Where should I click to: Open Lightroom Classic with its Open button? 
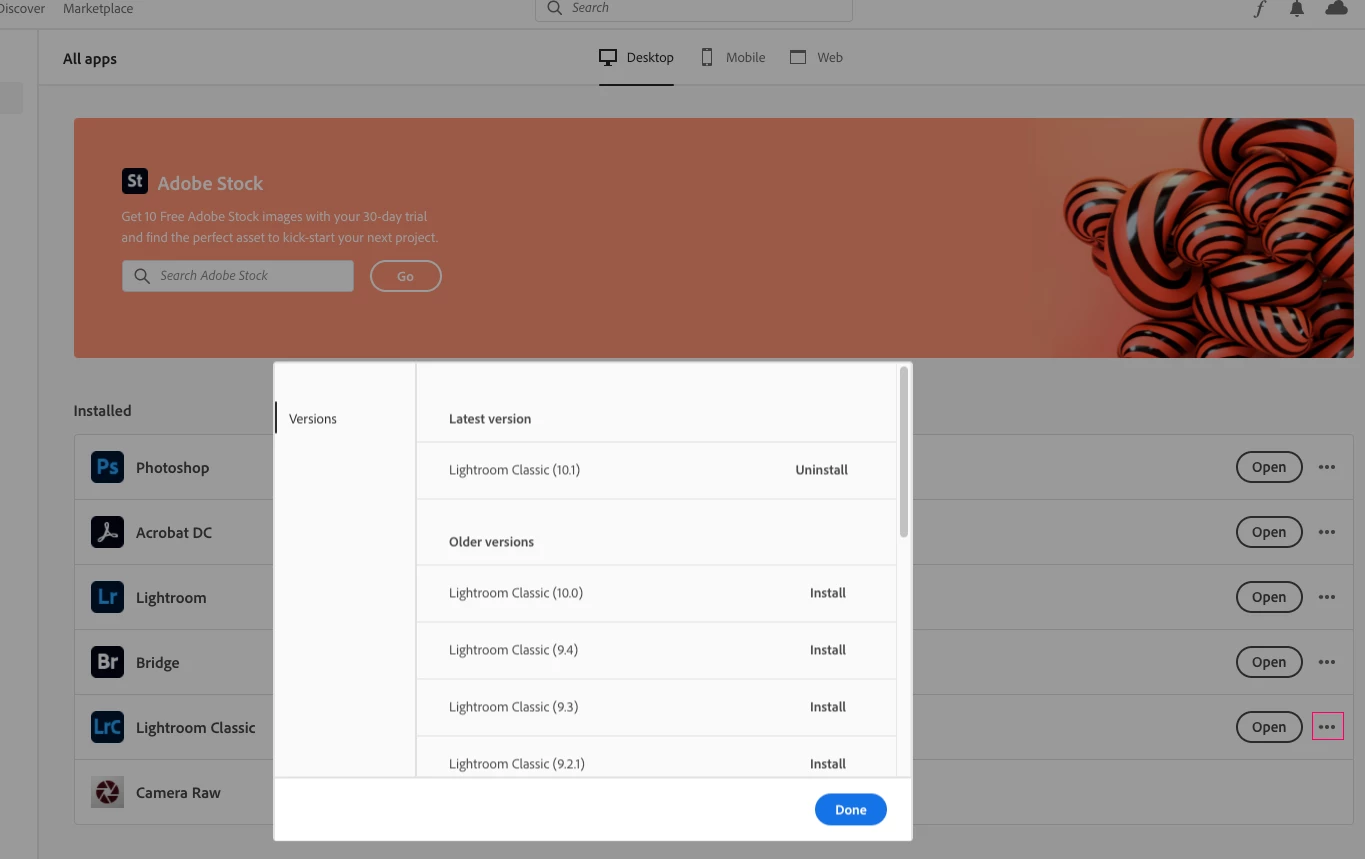pyautogui.click(x=1269, y=727)
